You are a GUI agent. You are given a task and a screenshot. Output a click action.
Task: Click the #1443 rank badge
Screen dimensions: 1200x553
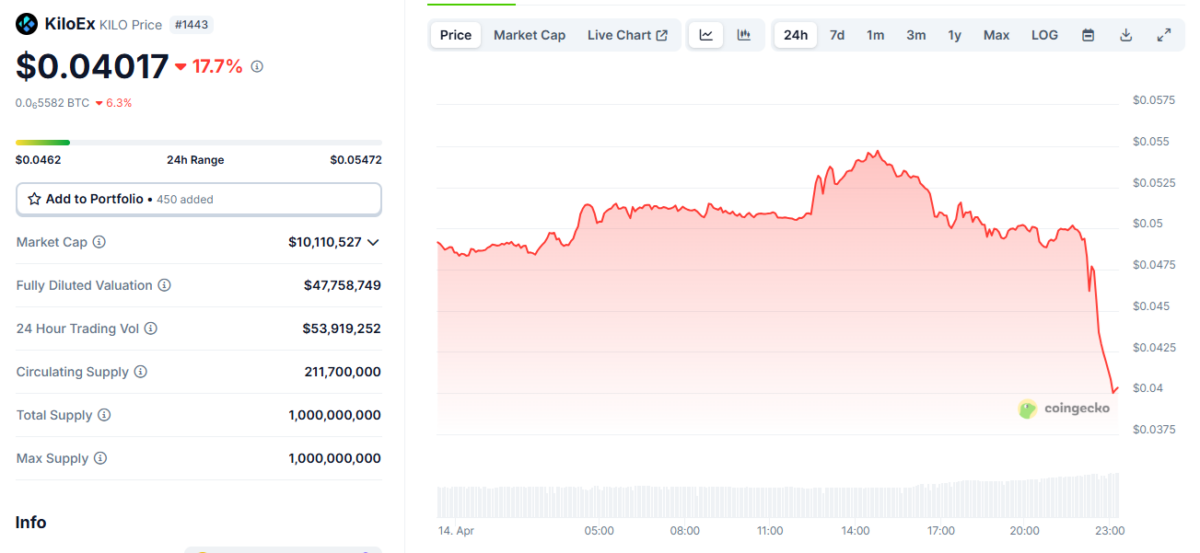[190, 25]
